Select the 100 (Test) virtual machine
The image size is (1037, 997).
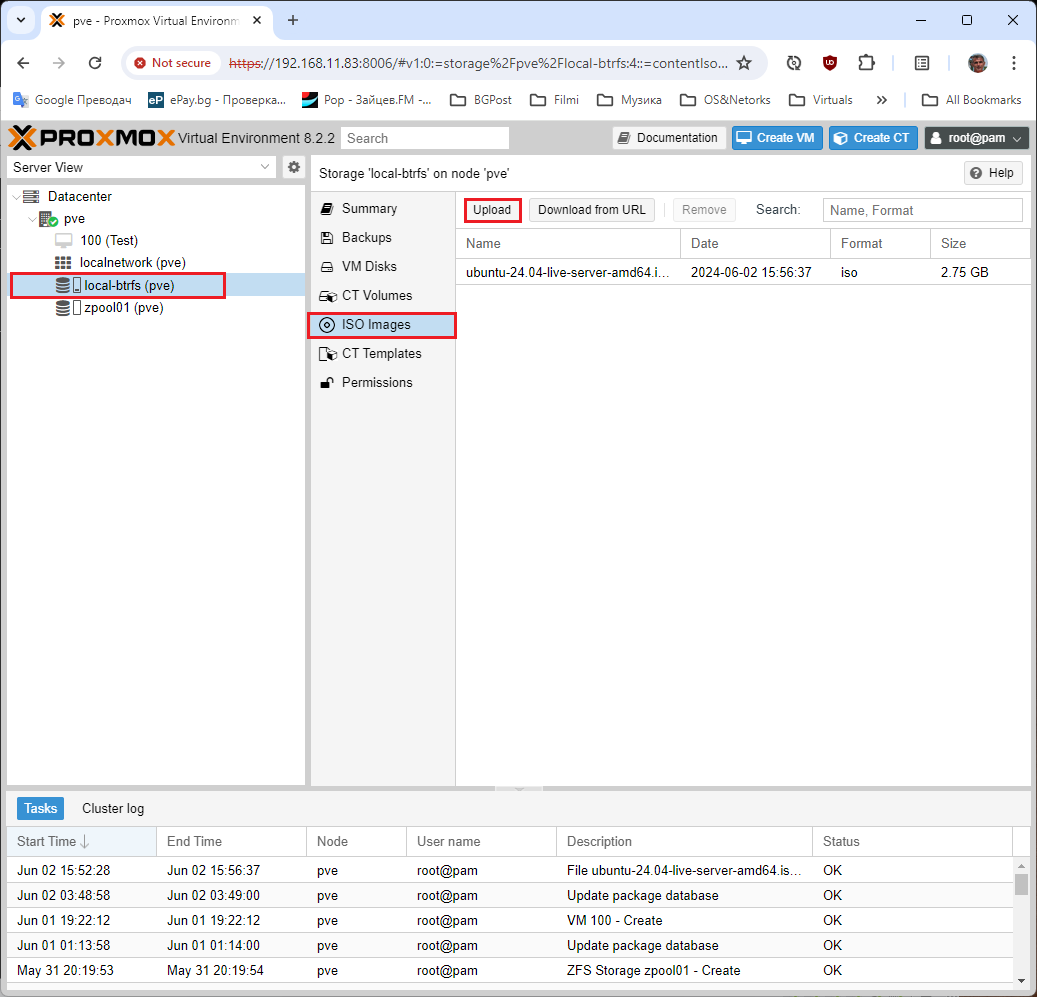pos(156,241)
